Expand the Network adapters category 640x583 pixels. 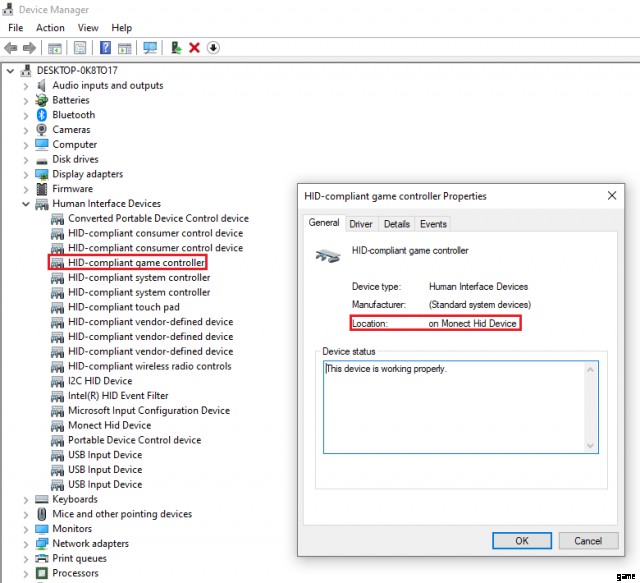(x=26, y=544)
